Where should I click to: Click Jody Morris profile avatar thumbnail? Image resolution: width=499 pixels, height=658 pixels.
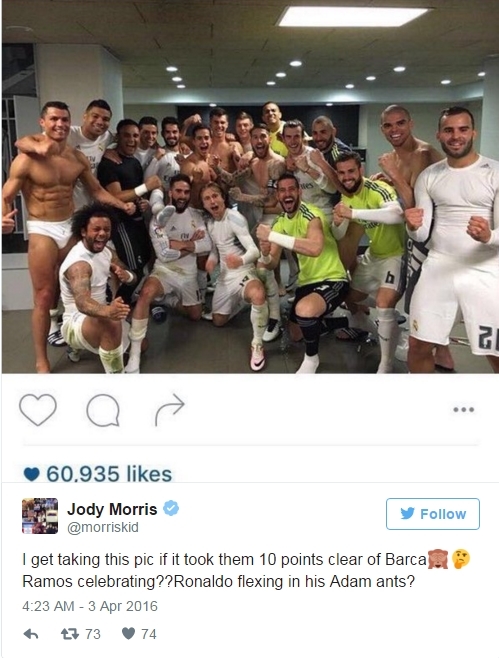click(x=40, y=516)
